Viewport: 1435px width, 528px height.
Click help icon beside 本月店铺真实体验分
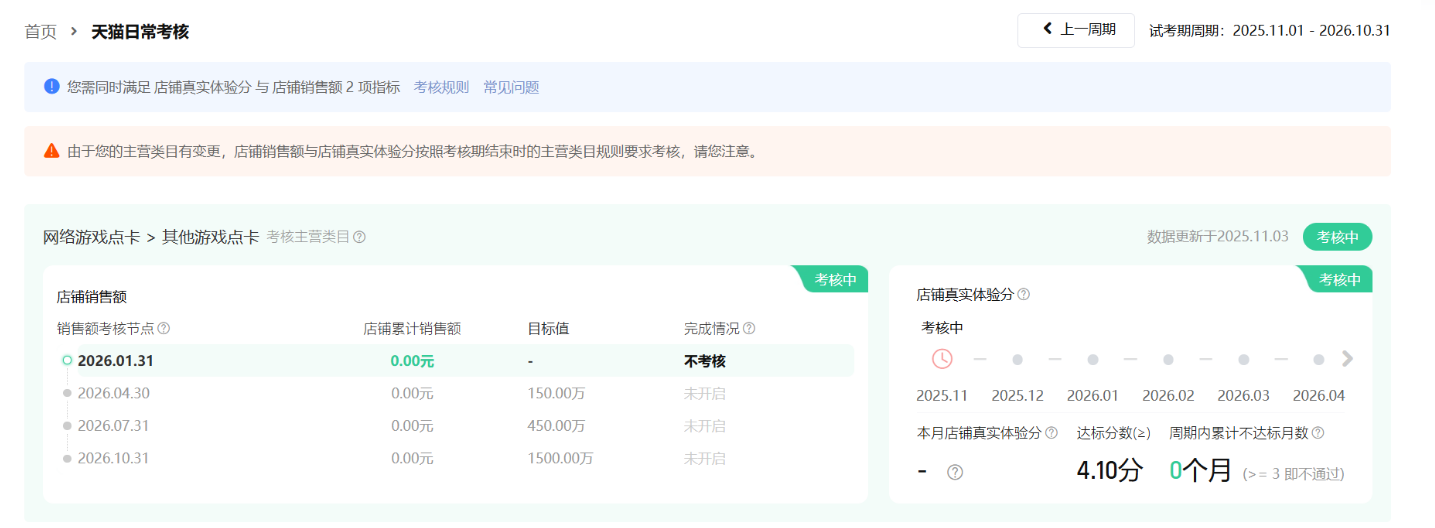(x=1051, y=433)
